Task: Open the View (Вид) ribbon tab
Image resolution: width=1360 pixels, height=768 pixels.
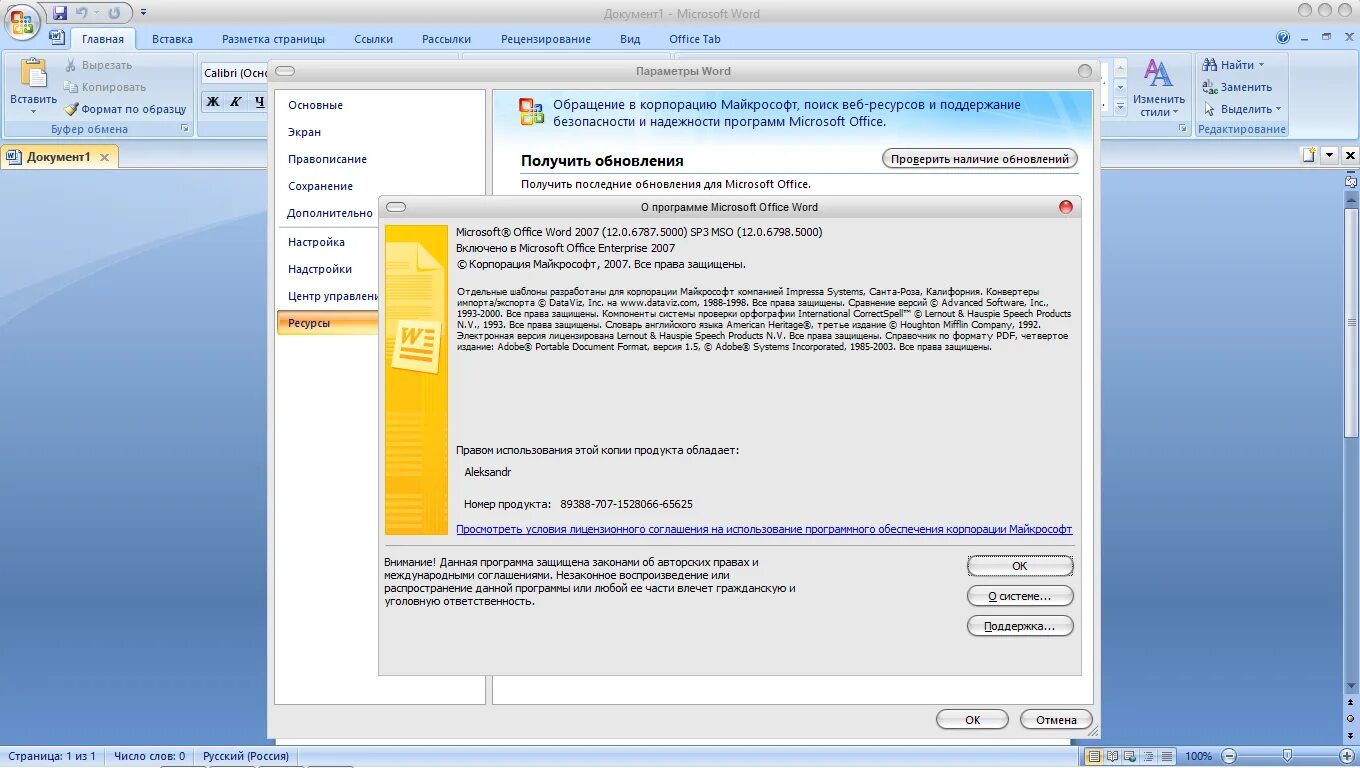Action: tap(630, 39)
